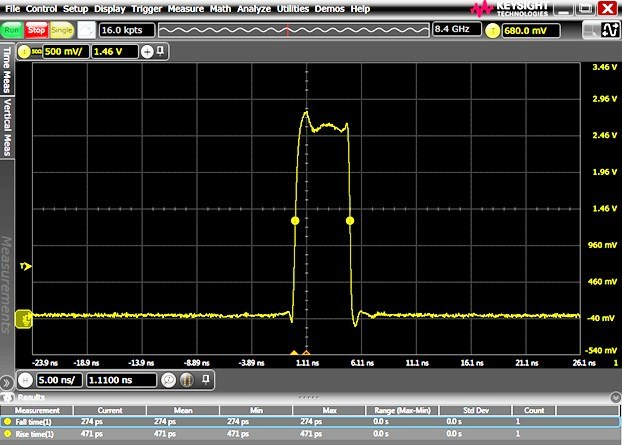Click the white autoscale waveform icon
The height and width of the screenshot is (445, 622).
tap(86, 30)
